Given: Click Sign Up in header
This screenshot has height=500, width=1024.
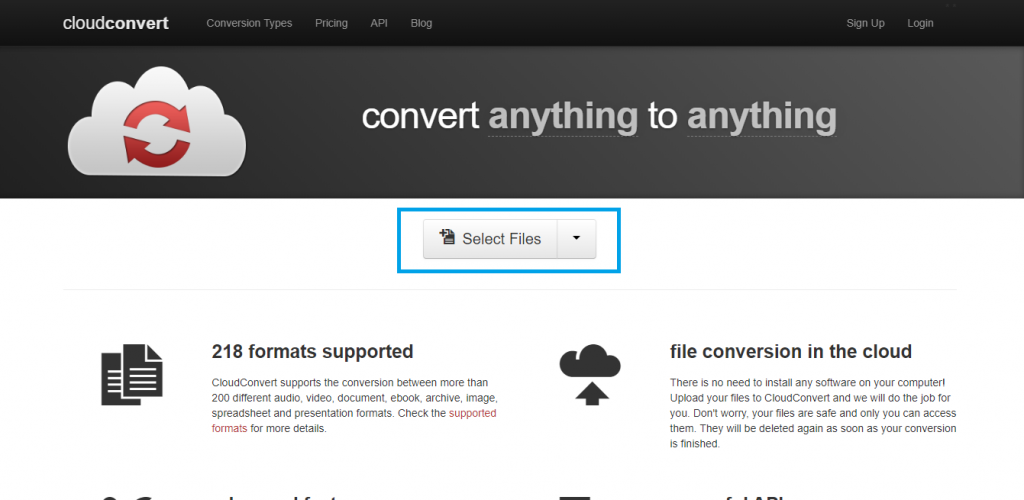Looking at the screenshot, I should tap(865, 23).
